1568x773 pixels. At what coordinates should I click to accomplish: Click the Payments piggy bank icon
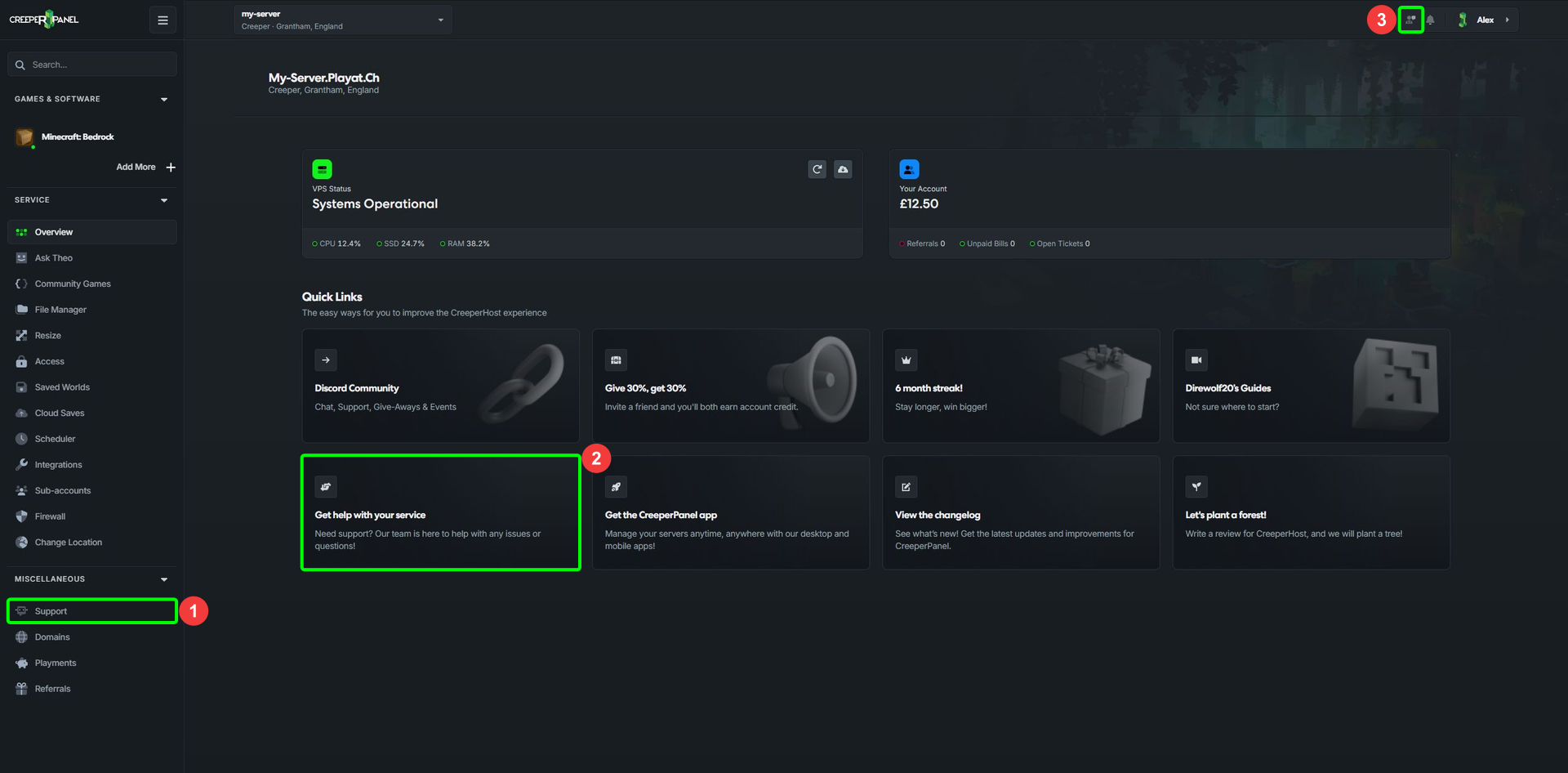(22, 664)
